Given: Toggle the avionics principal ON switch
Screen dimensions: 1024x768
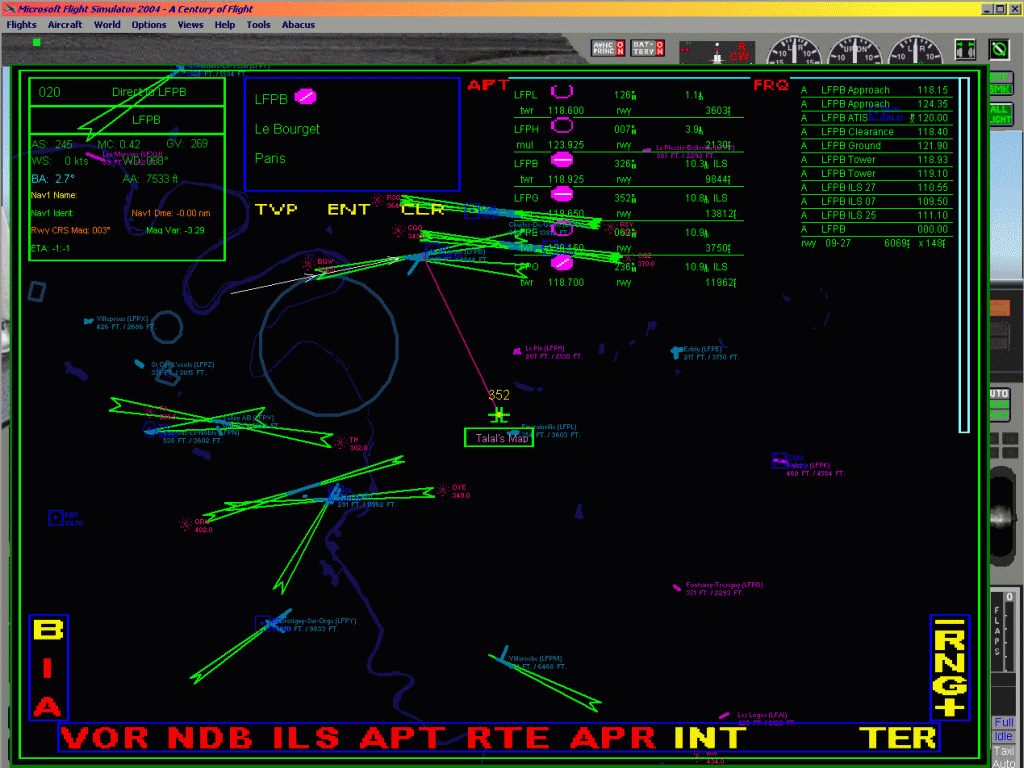Looking at the screenshot, I should tap(608, 48).
